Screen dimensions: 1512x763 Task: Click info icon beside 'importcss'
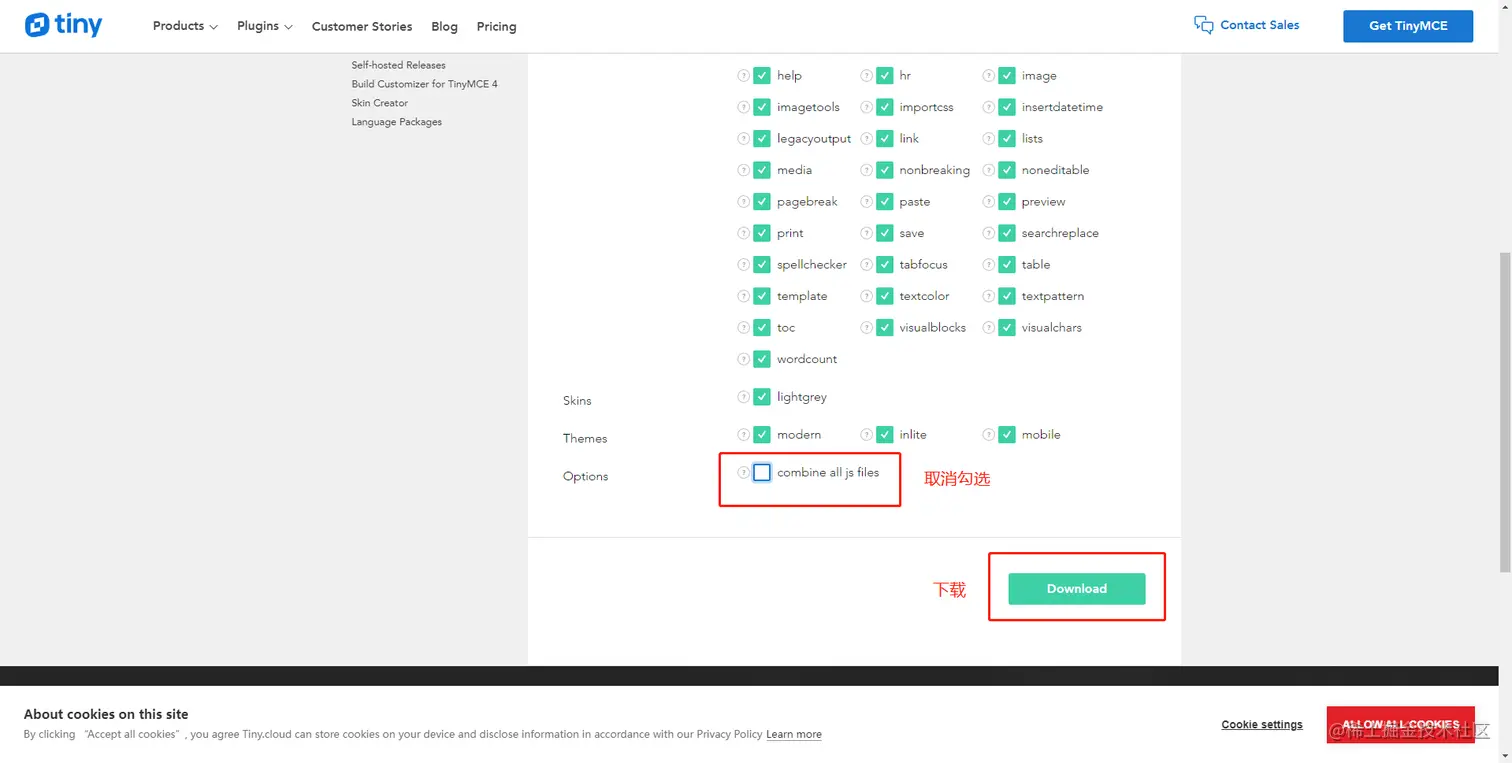point(866,107)
